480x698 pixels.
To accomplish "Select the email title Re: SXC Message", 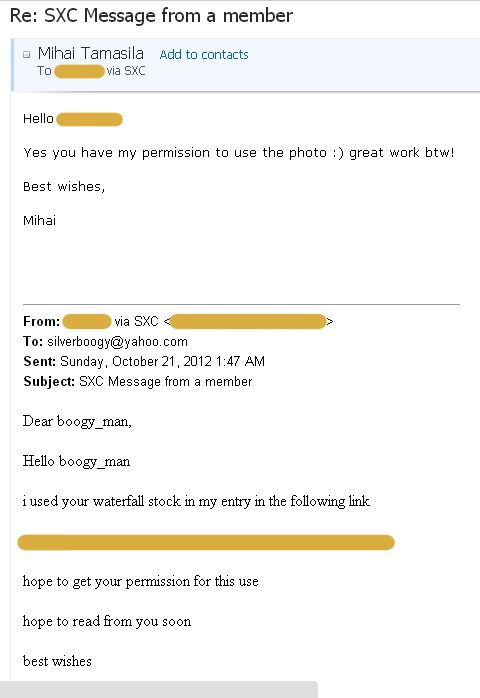I will pos(151,16).
